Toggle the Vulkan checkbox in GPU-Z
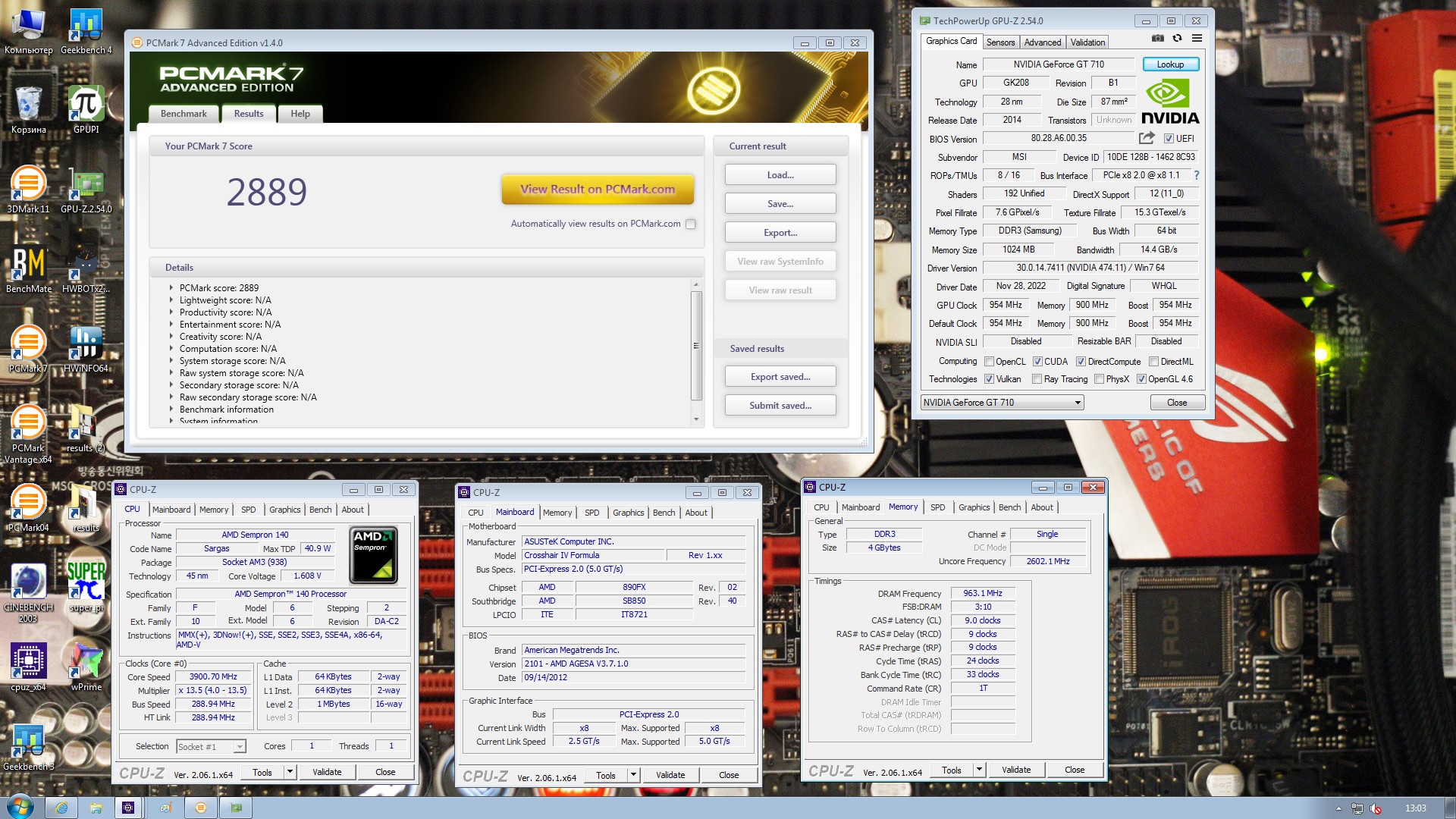The width and height of the screenshot is (1456, 819). point(989,379)
